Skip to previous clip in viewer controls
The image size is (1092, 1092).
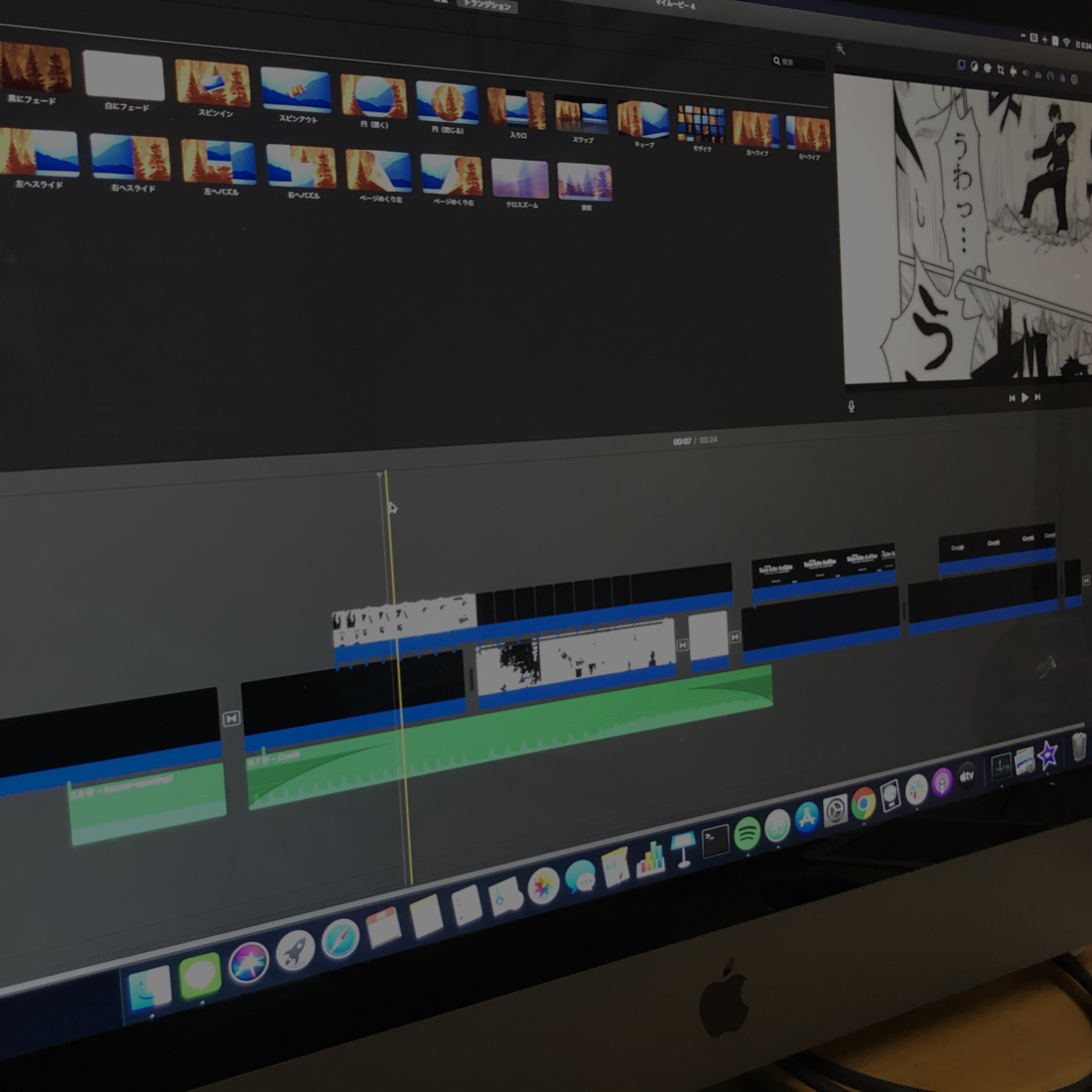pos(1012,398)
